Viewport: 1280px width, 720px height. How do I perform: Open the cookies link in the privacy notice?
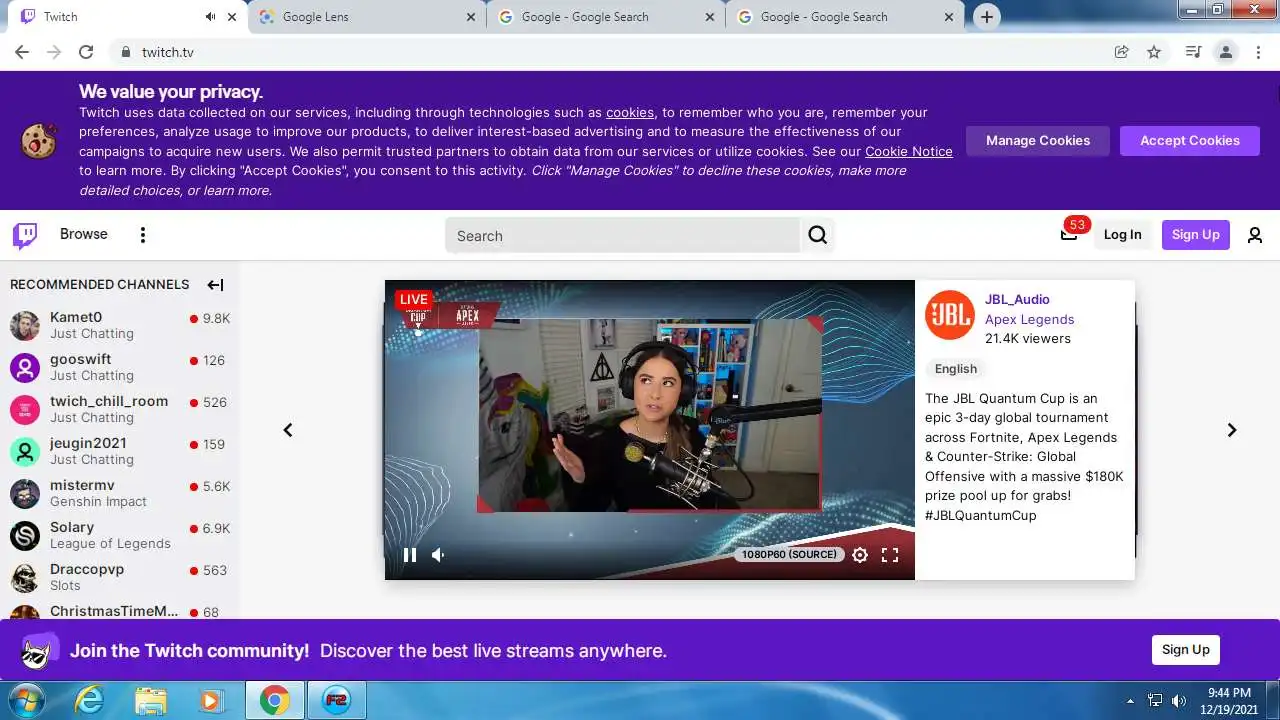point(630,113)
